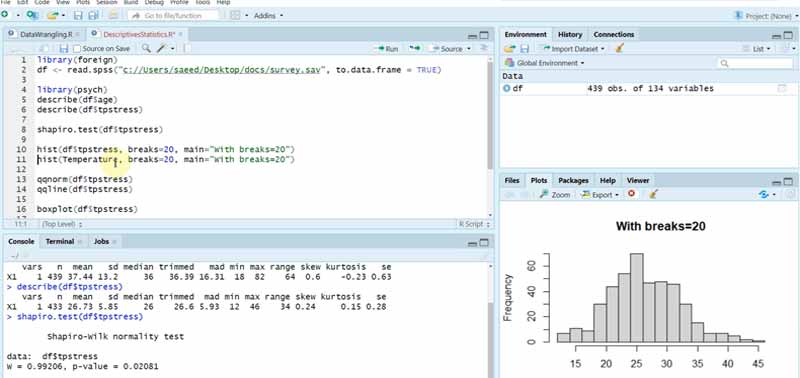800x378 pixels.
Task: Open the R Script file type selector
Action: click(x=474, y=224)
